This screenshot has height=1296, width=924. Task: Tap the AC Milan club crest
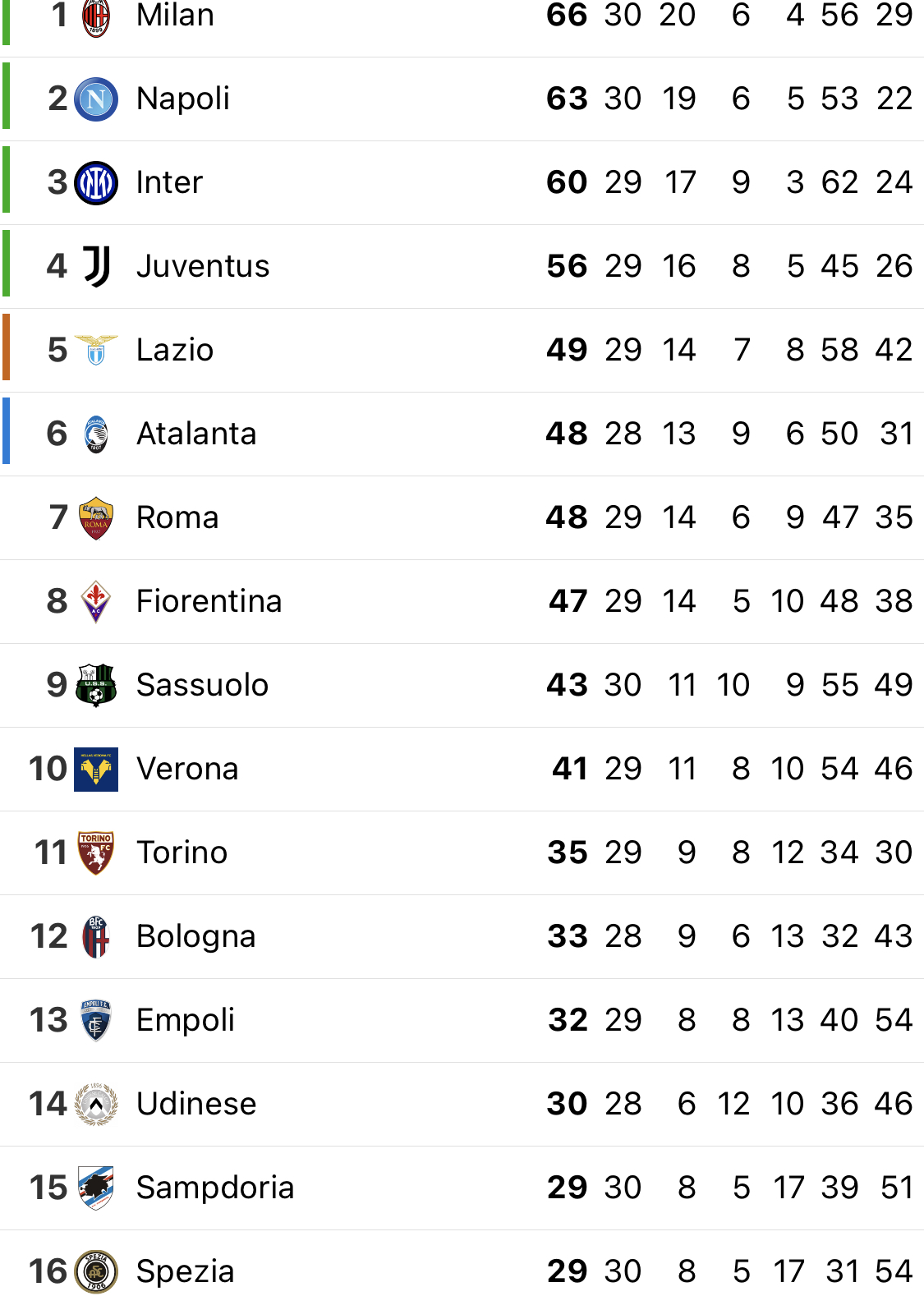[96, 17]
